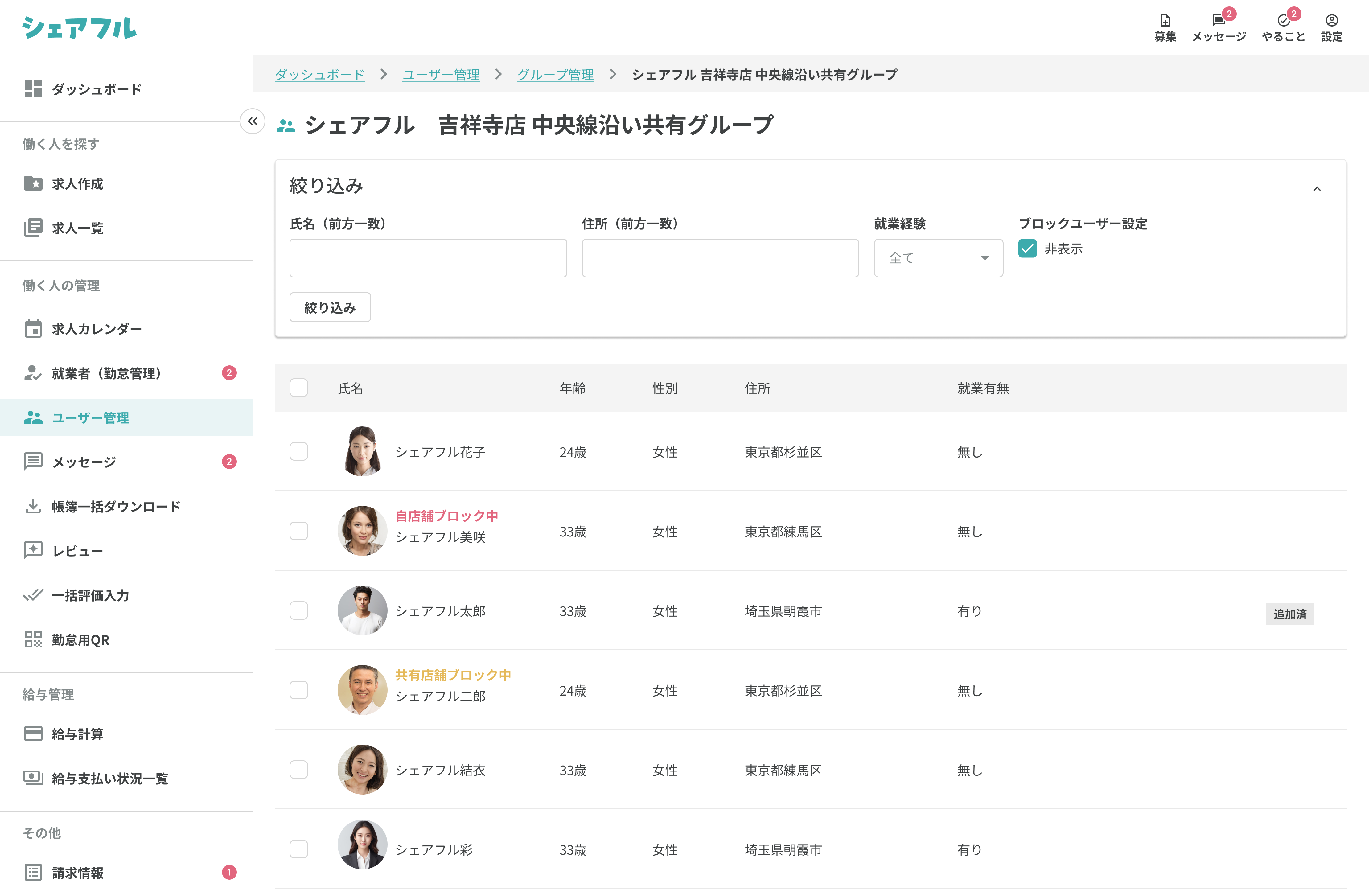
Task: Click the 氏名 column header
Action: [x=350, y=388]
